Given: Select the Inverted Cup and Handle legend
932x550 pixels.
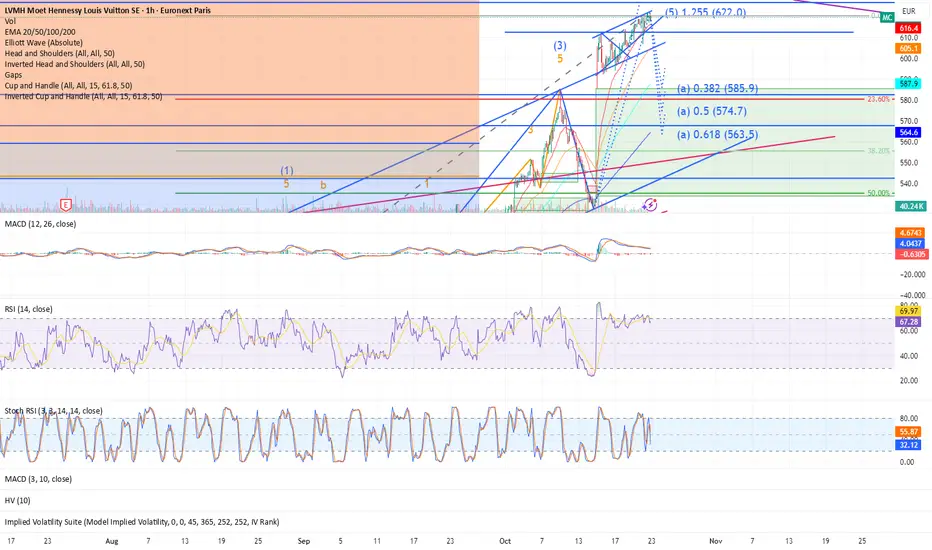Looking at the screenshot, I should (x=83, y=96).
